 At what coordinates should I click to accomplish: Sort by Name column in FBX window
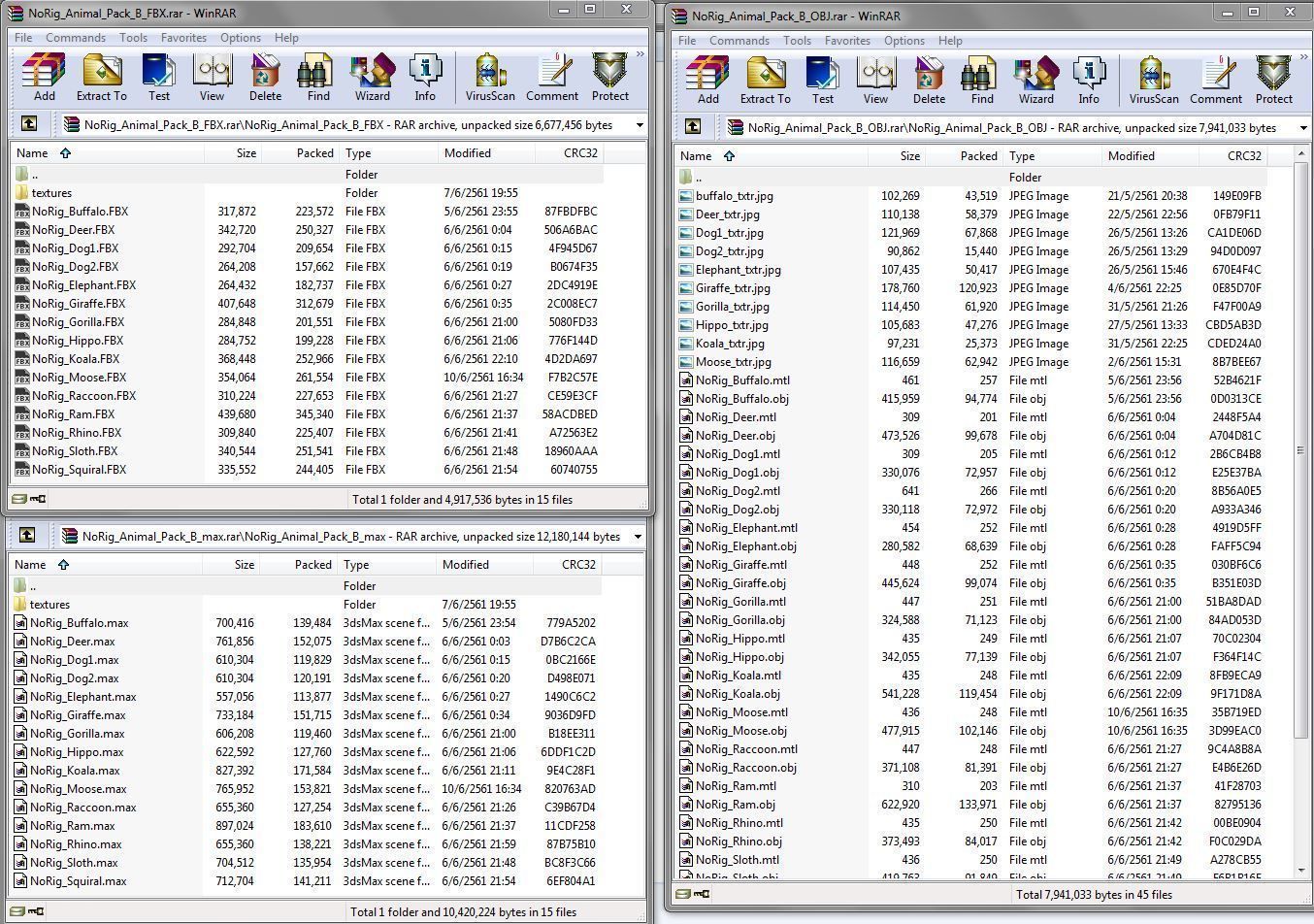(108, 153)
